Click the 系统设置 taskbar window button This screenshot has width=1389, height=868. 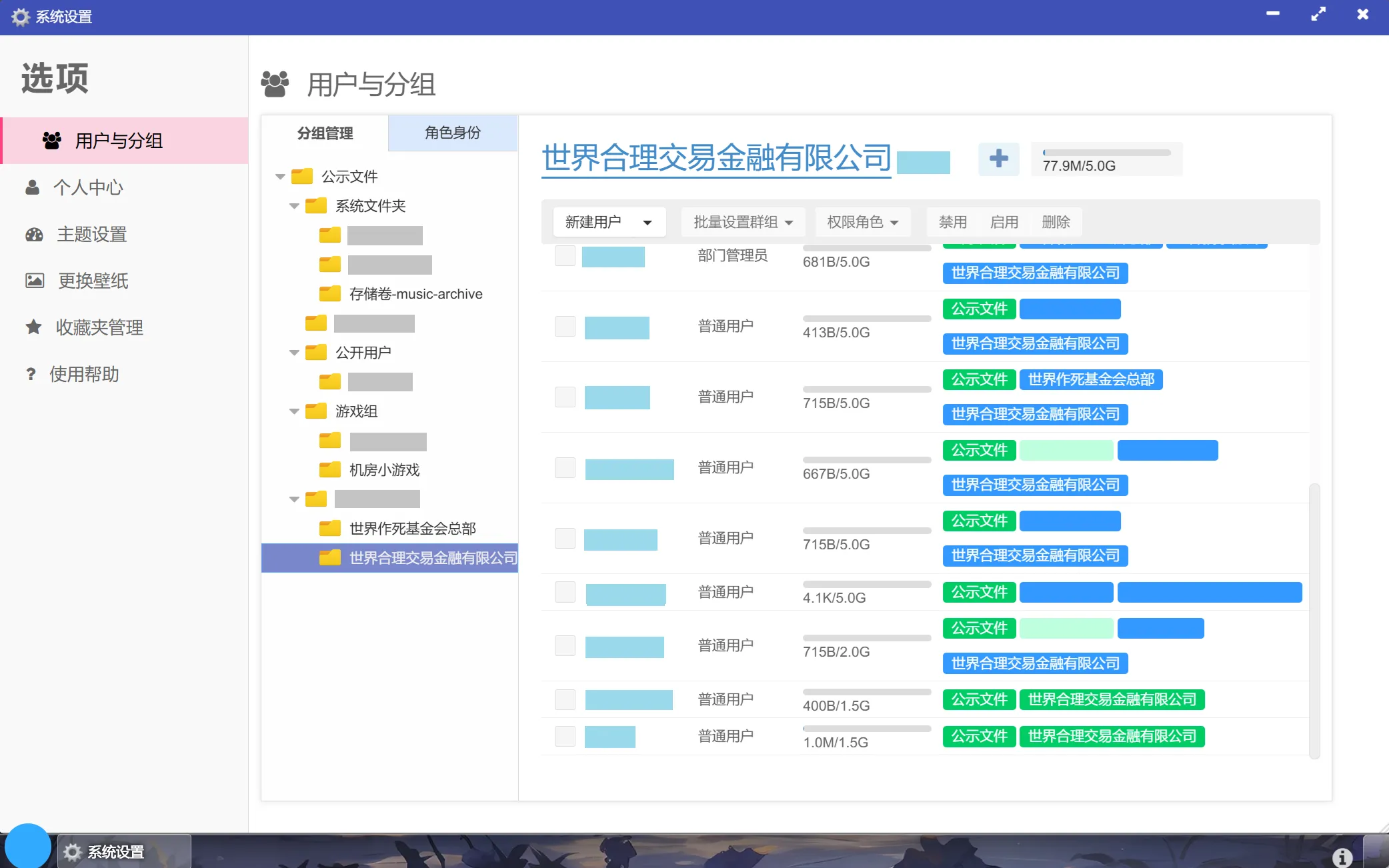[124, 851]
